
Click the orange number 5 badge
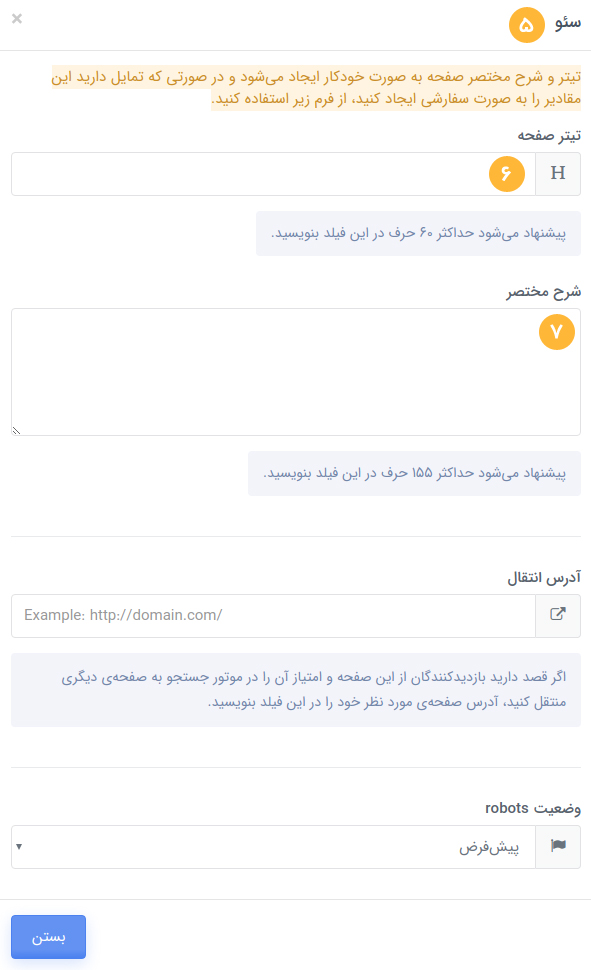pos(527,25)
